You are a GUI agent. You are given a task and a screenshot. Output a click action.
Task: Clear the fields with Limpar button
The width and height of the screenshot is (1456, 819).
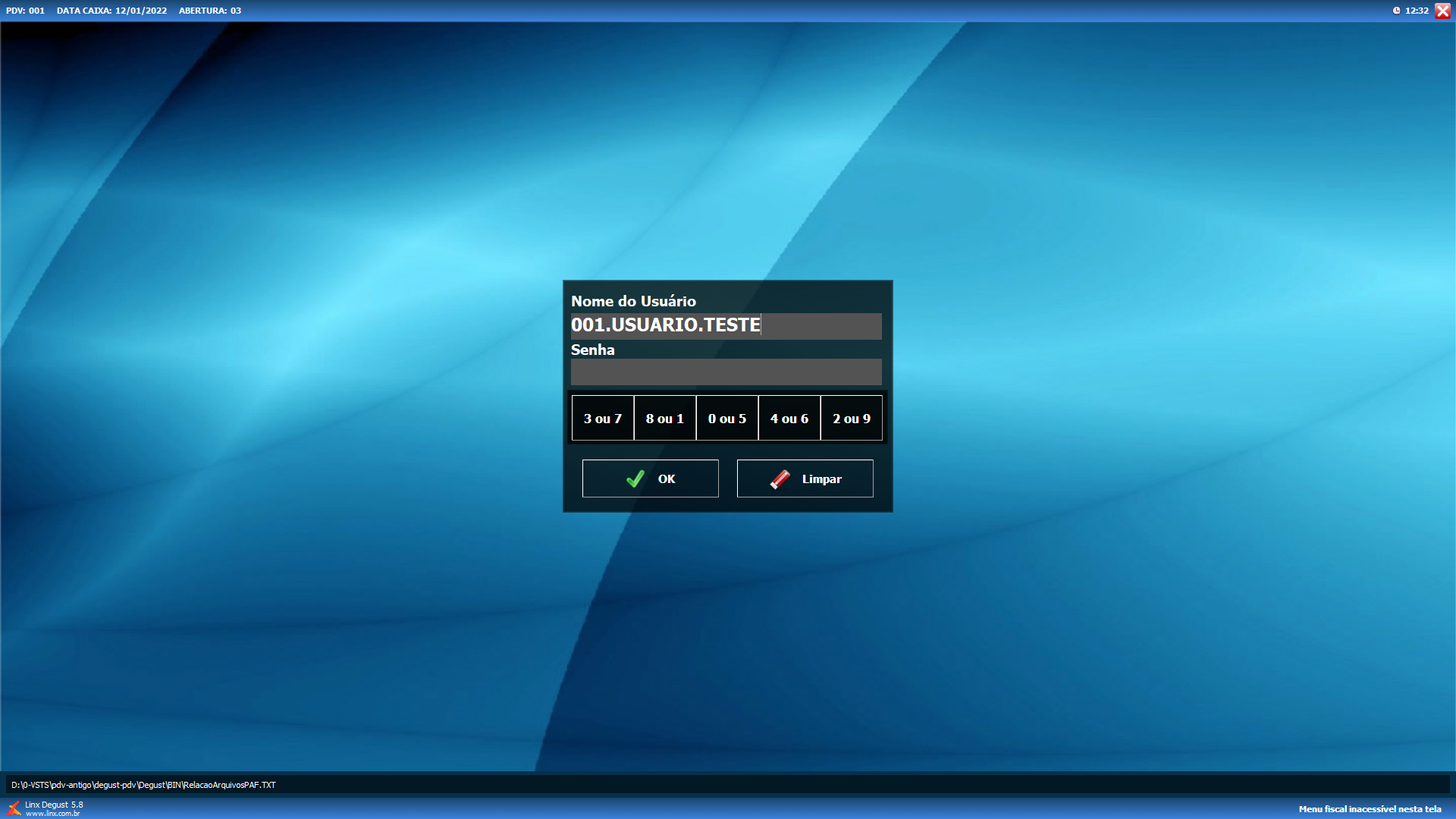click(x=805, y=479)
